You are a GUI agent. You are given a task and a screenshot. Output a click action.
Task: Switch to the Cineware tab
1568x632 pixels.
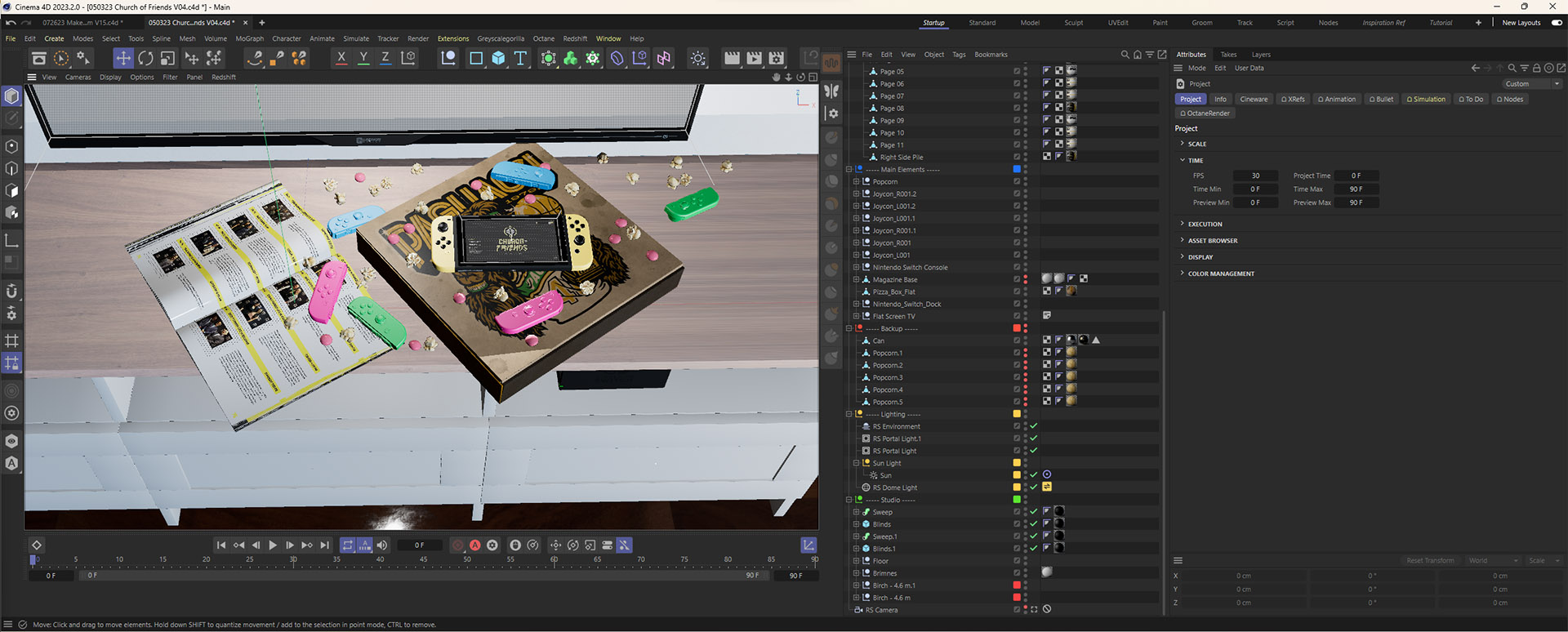1254,100
